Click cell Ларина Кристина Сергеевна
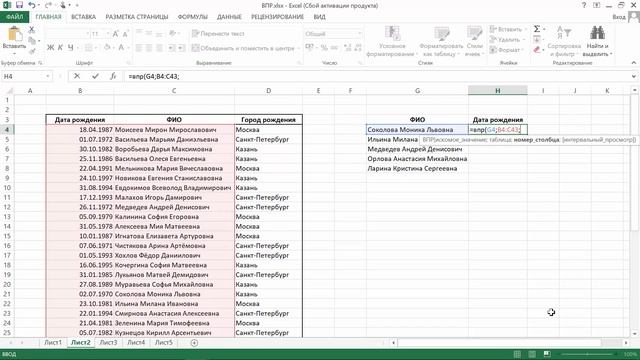 click(417, 168)
